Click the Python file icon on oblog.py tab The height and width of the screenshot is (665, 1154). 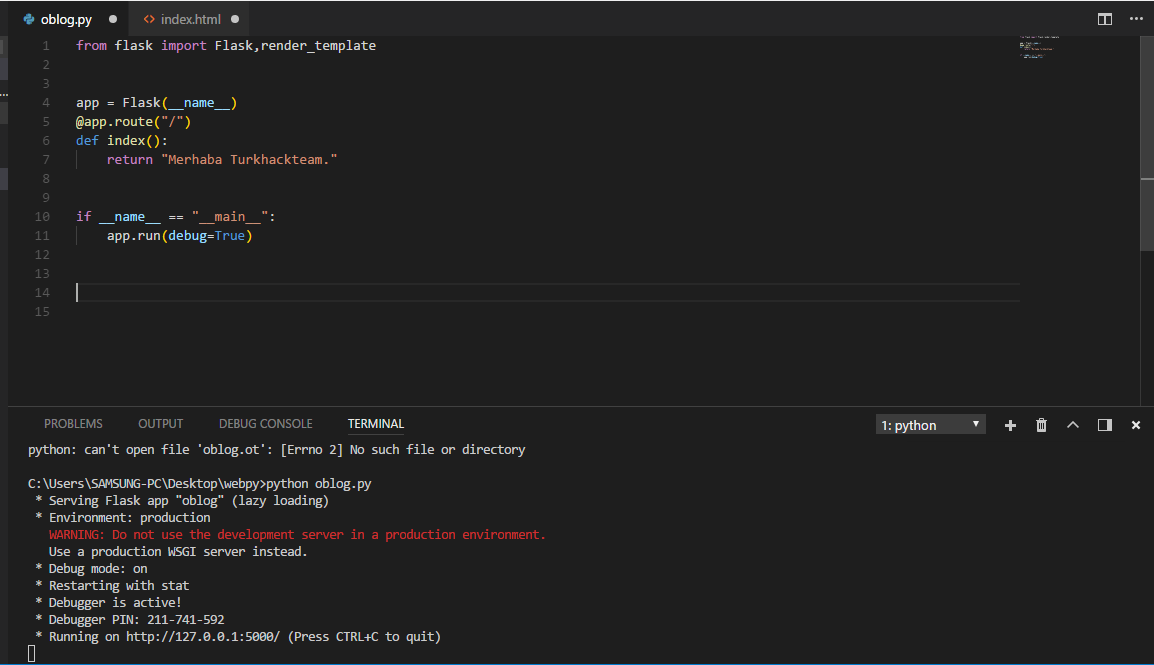(x=29, y=19)
